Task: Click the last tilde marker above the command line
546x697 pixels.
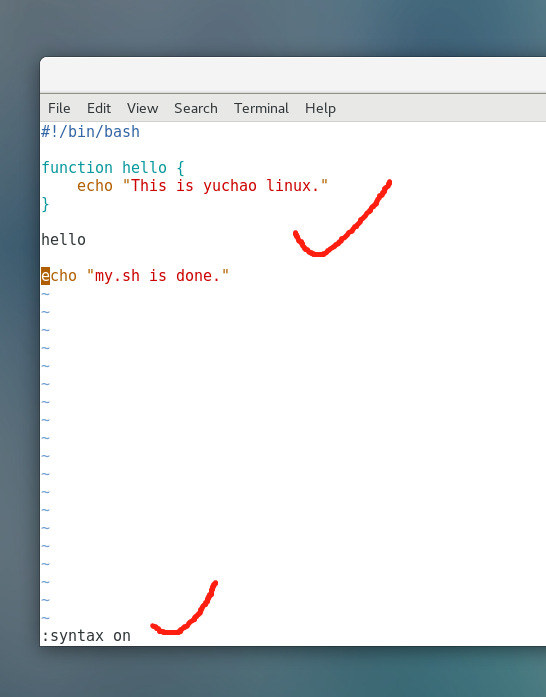Action: coord(45,618)
